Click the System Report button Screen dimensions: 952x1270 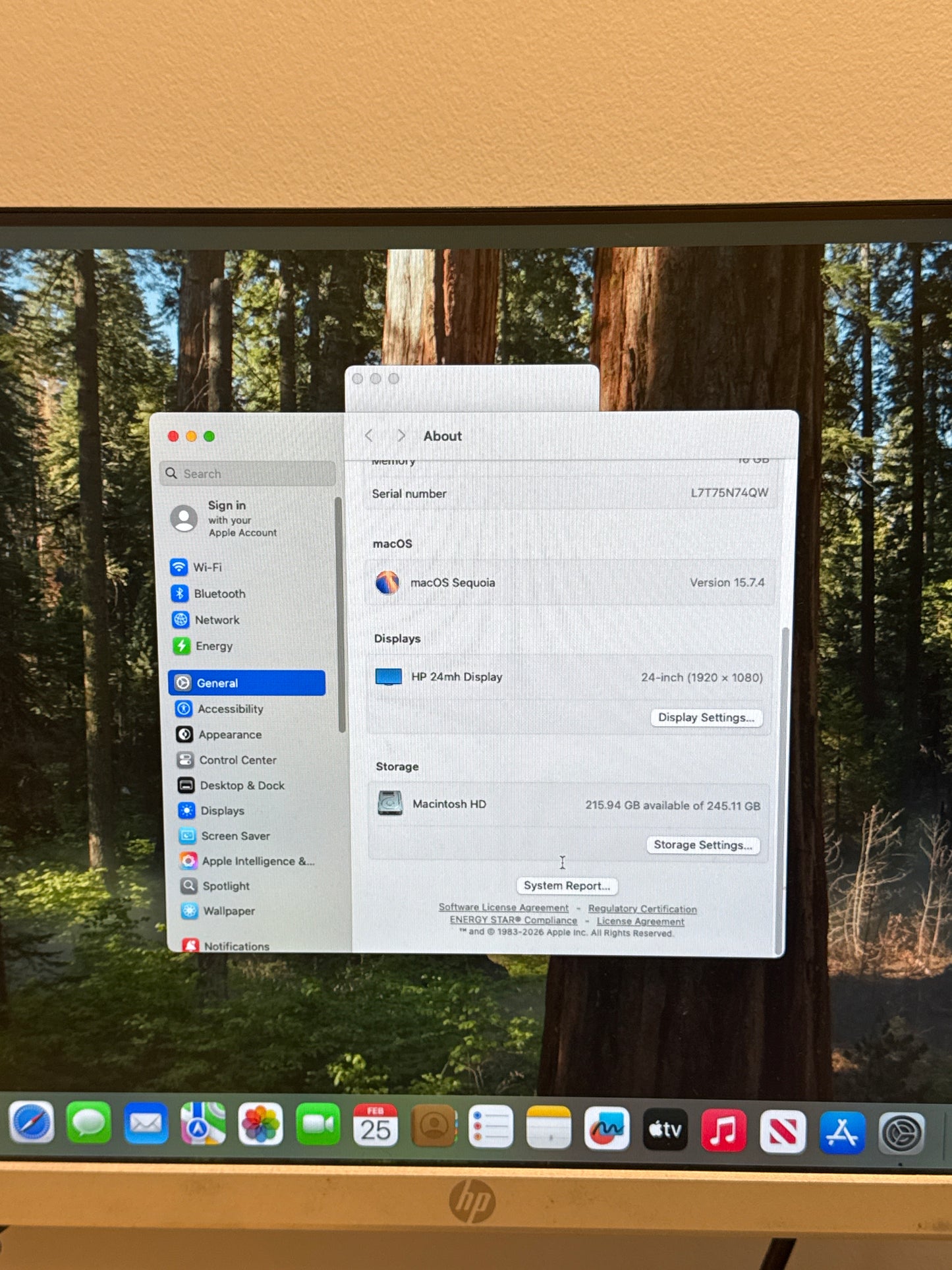[x=567, y=886]
